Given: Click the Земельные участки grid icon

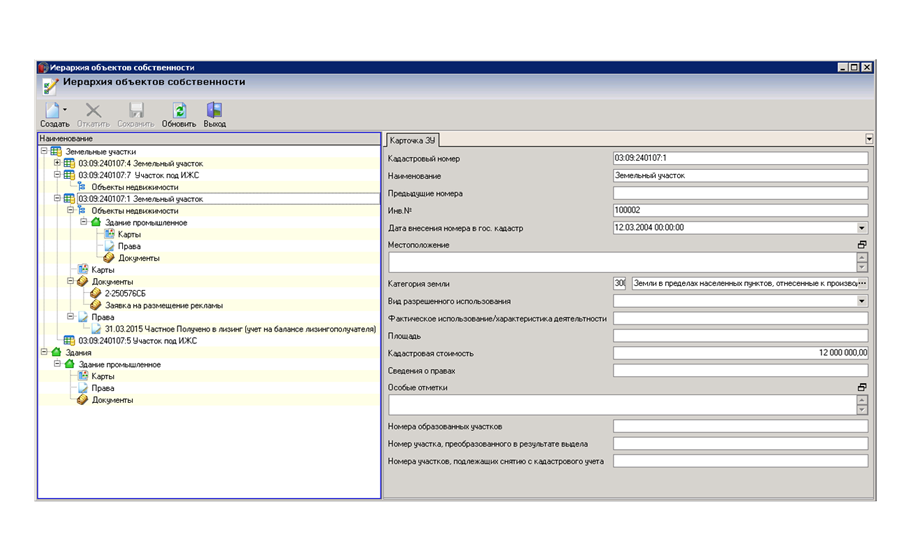Looking at the screenshot, I should tap(56, 151).
